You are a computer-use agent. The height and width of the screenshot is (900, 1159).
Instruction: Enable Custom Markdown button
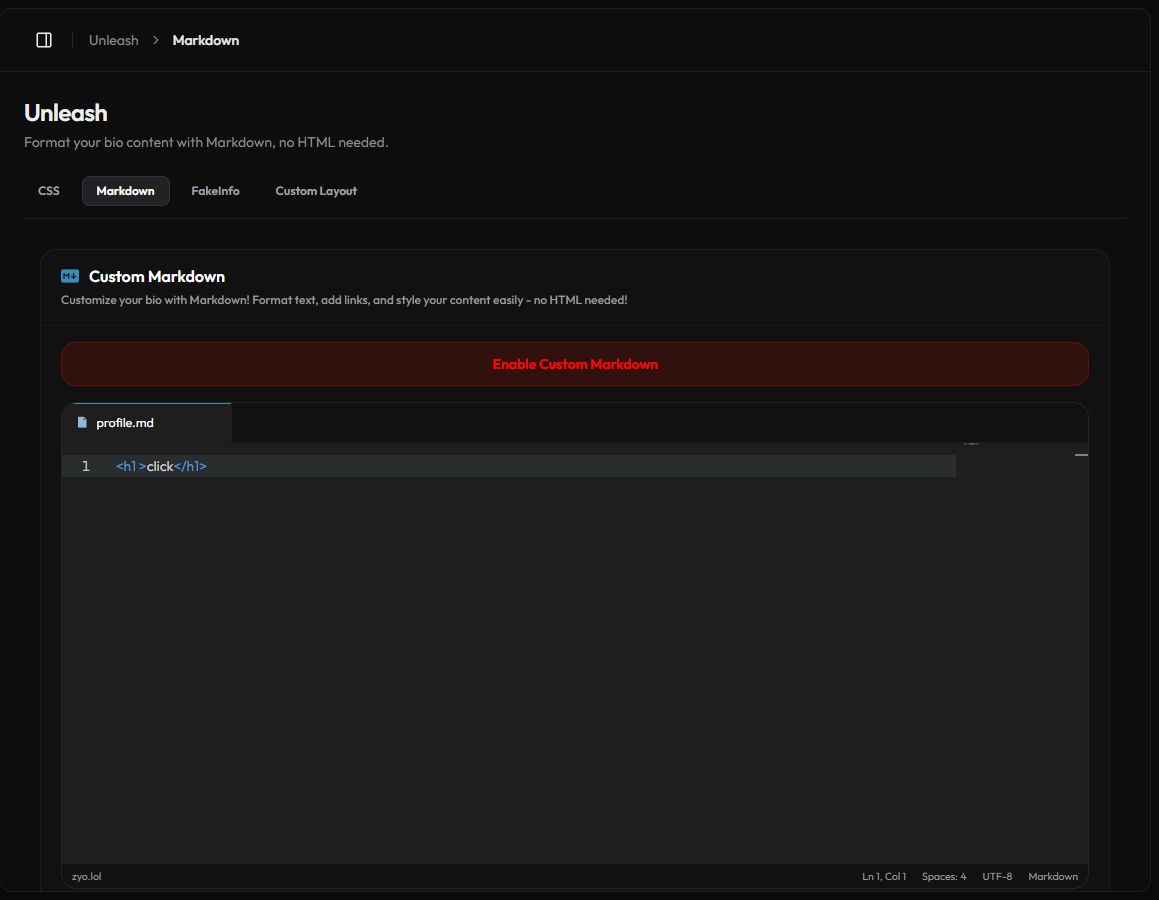pyautogui.click(x=574, y=364)
